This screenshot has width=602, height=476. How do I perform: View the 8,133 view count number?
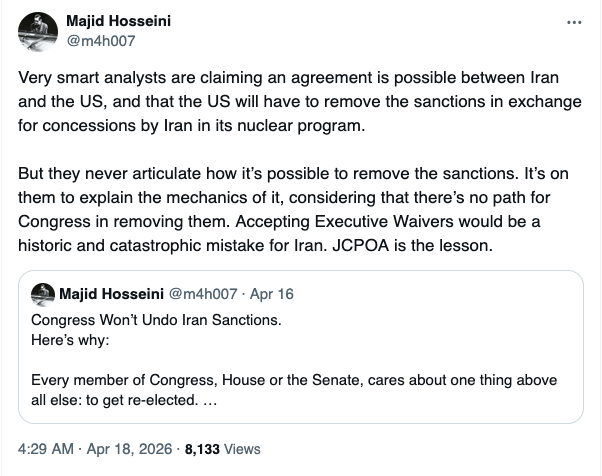tap(200, 449)
